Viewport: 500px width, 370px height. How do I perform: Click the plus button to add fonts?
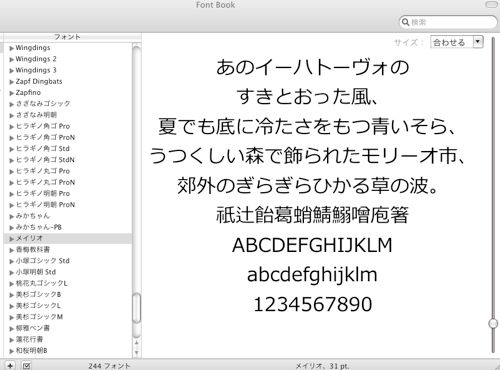click(10, 366)
